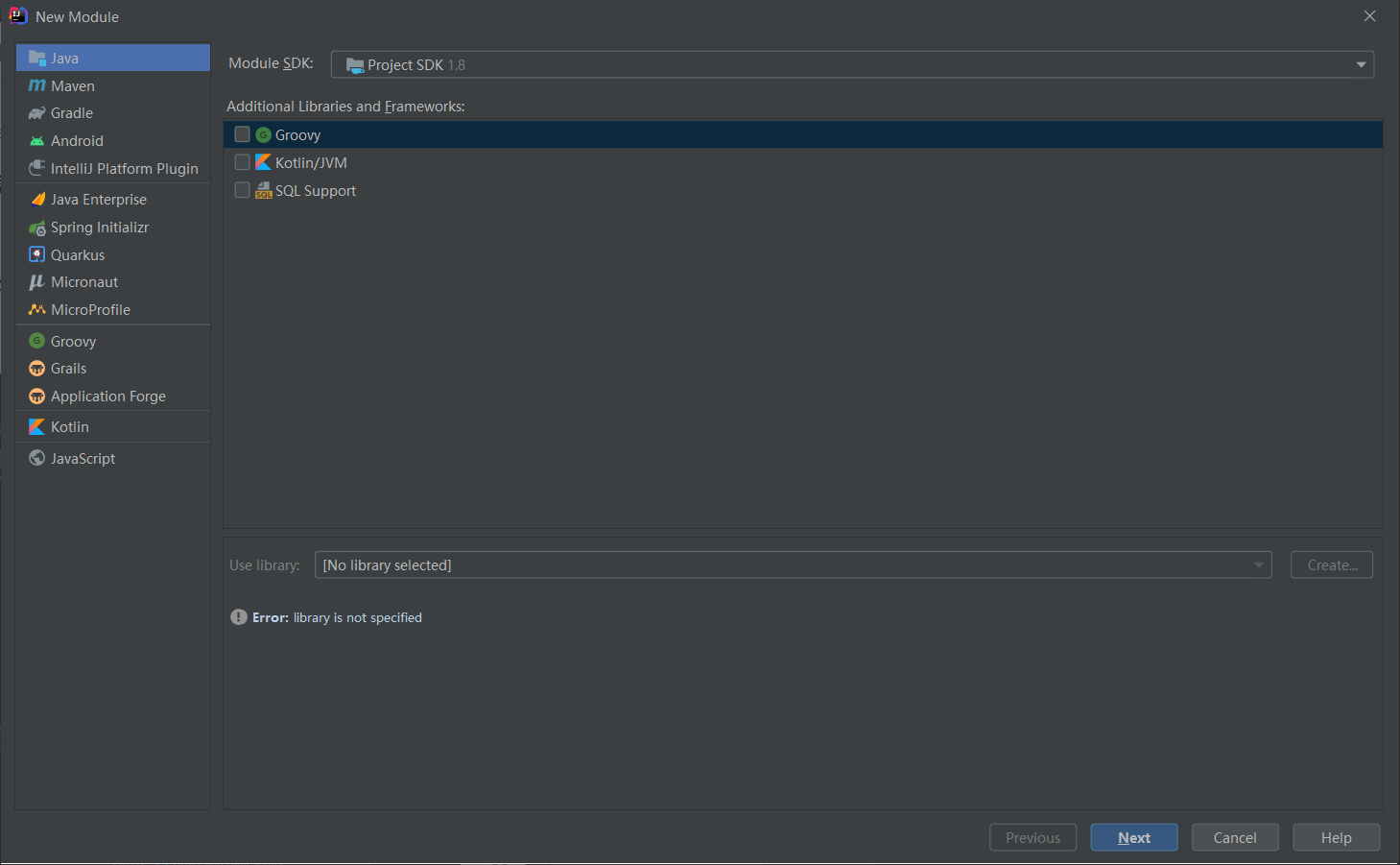Click the Previous button
The image size is (1400, 865).
pyautogui.click(x=1032, y=837)
